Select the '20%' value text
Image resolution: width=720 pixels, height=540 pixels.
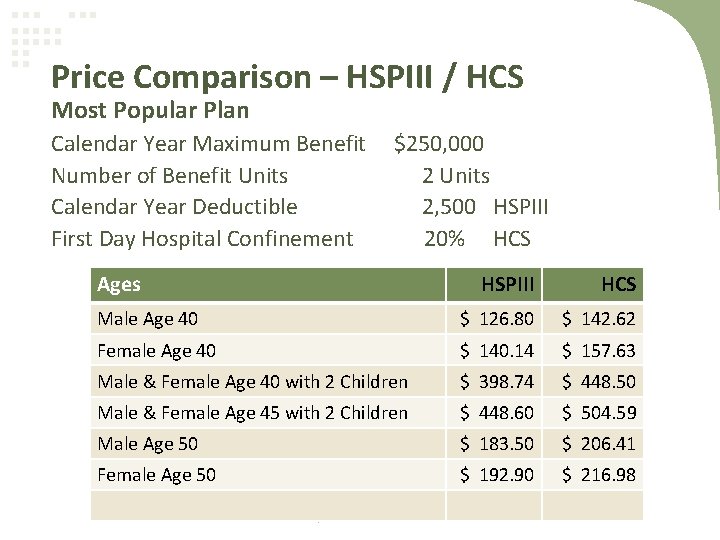[444, 238]
